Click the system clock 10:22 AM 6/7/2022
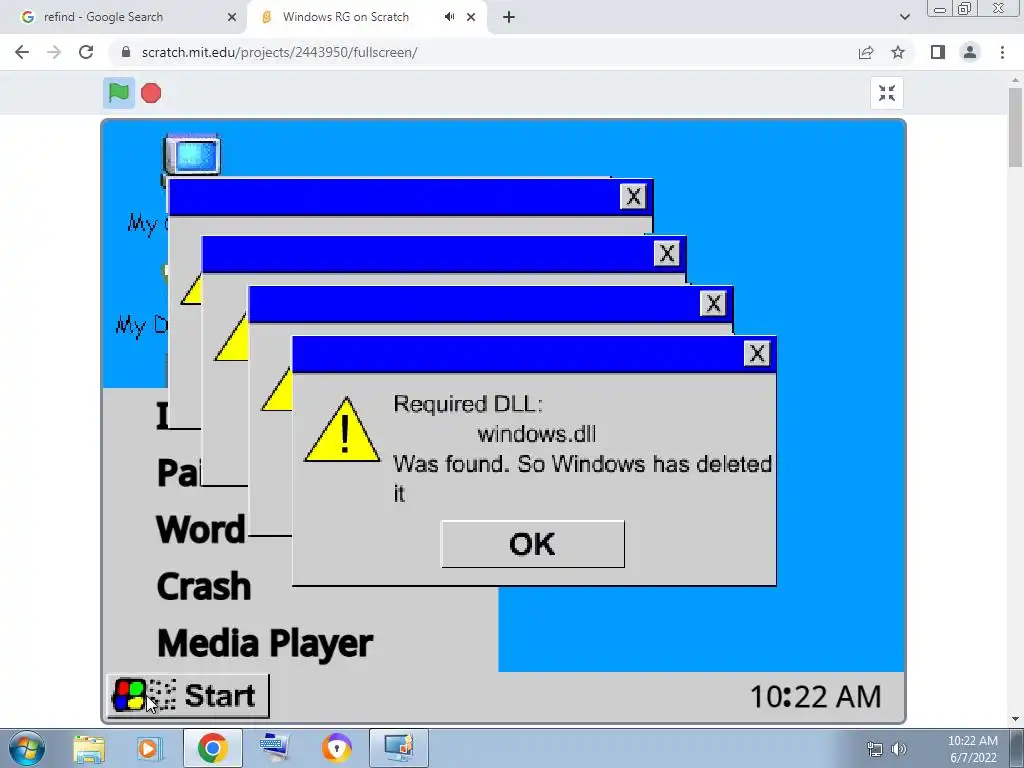The width and height of the screenshot is (1024, 768). click(972, 749)
